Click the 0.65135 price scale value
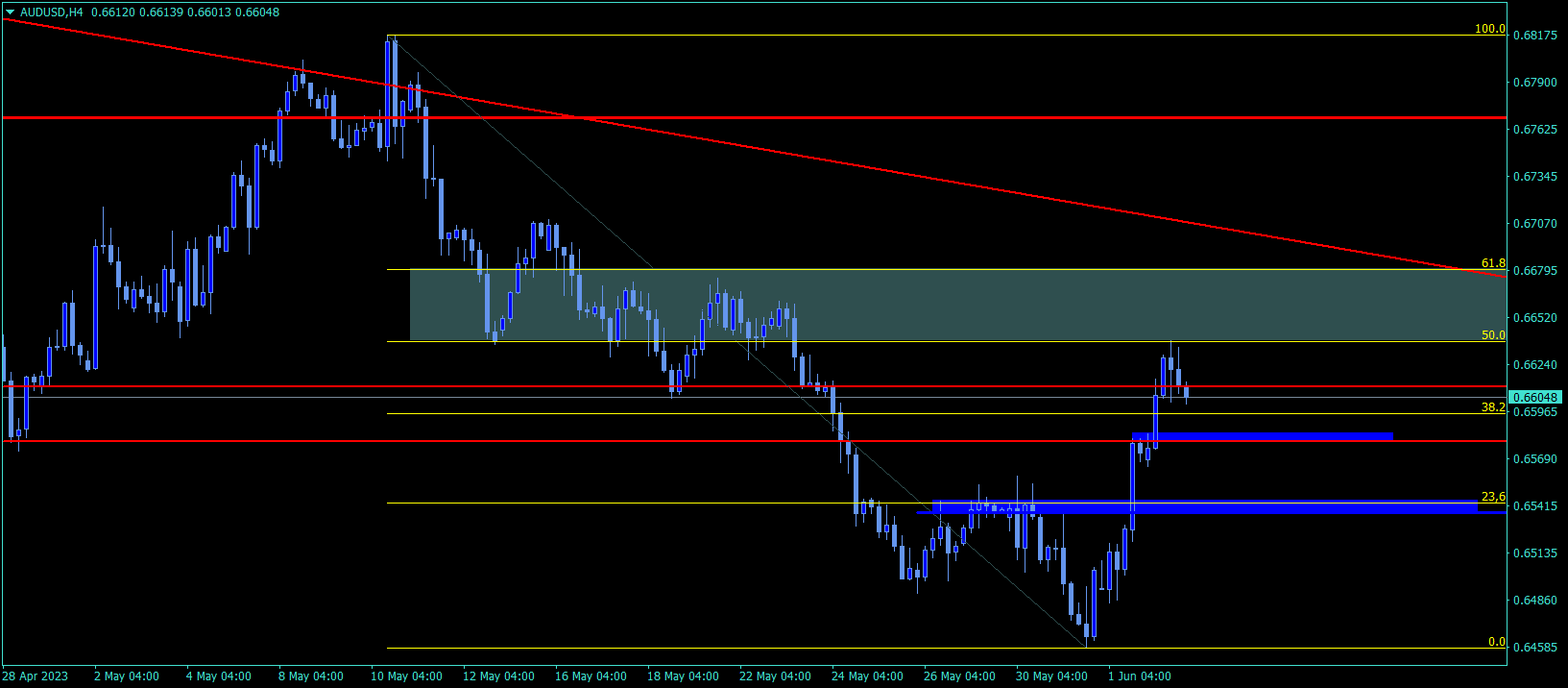 (x=1534, y=553)
